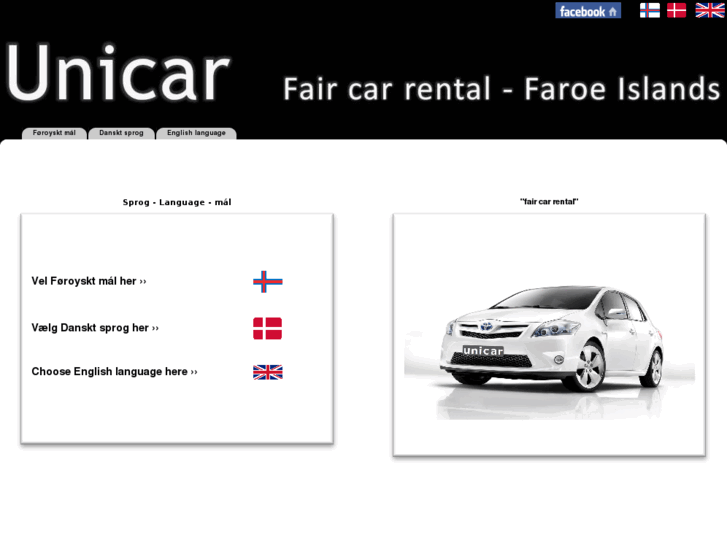This screenshot has width=727, height=545.
Task: Open the 'Vel Føroyskt mál her' link
Action: (89, 281)
